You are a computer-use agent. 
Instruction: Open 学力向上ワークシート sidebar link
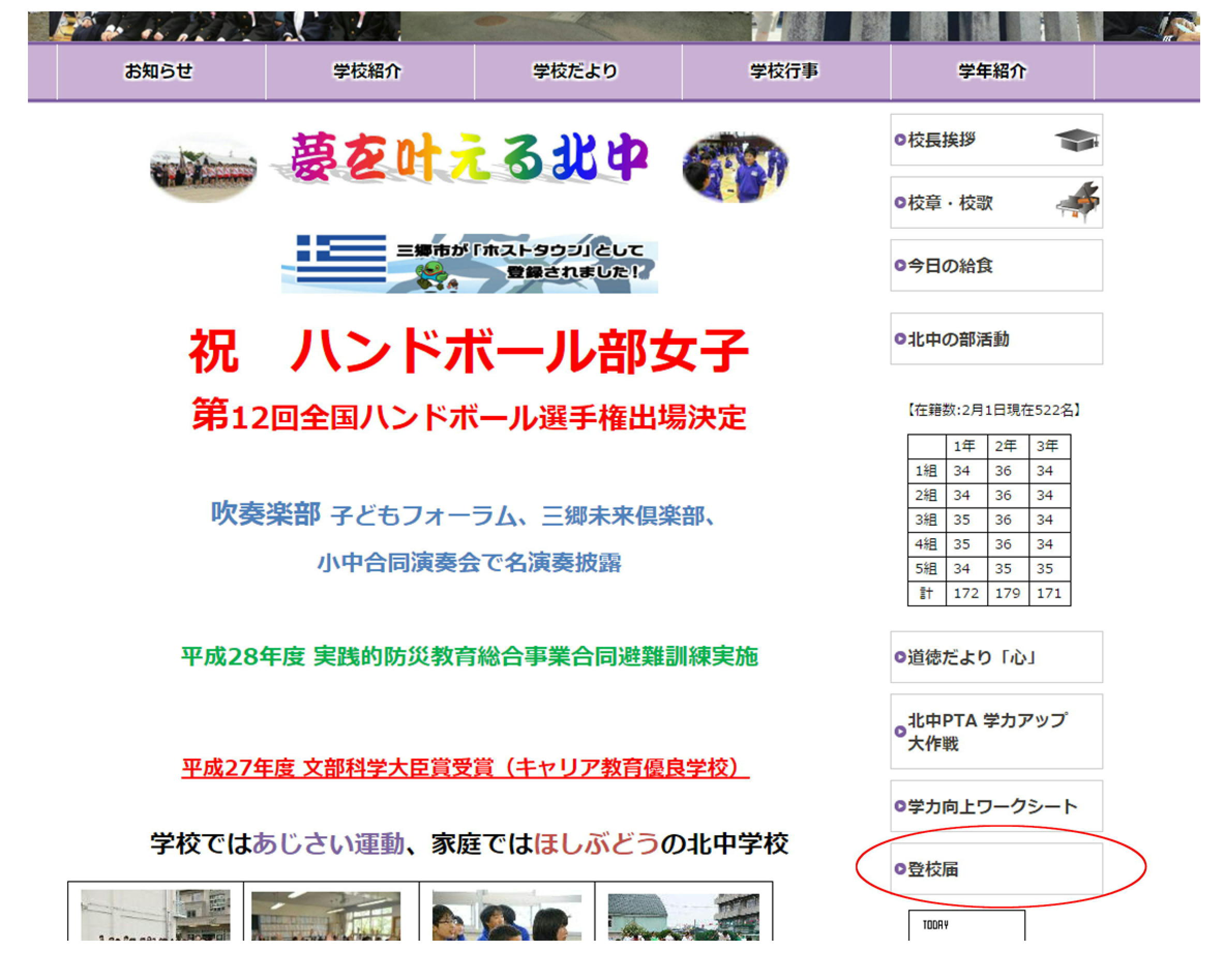point(996,806)
